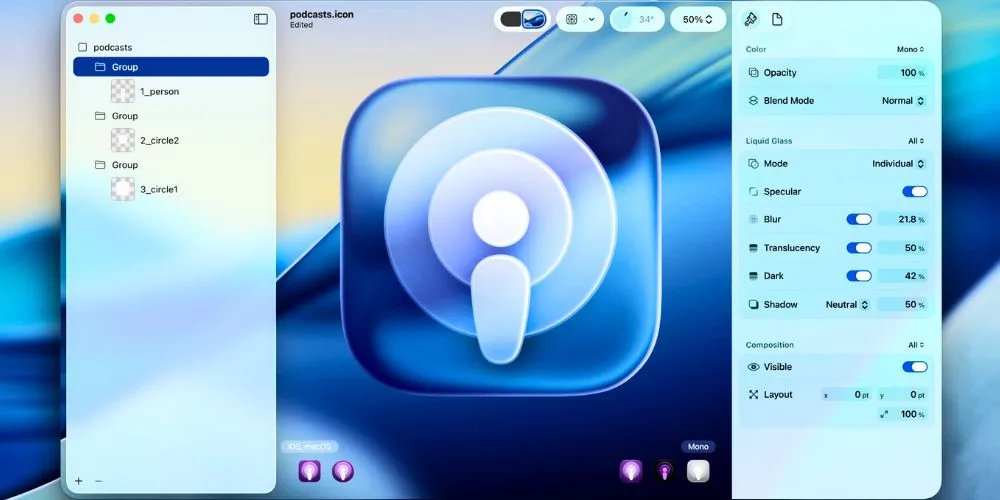This screenshot has width=1000, height=500.
Task: Click the Blur icon
Action: [x=753, y=219]
